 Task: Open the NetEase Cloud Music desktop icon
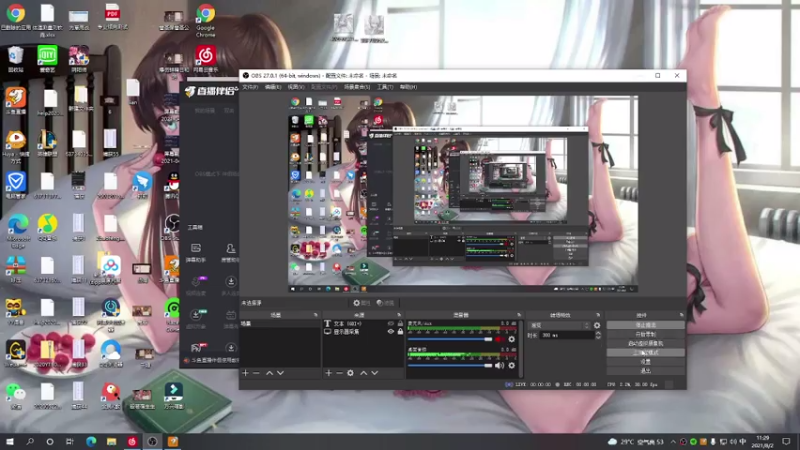point(205,59)
